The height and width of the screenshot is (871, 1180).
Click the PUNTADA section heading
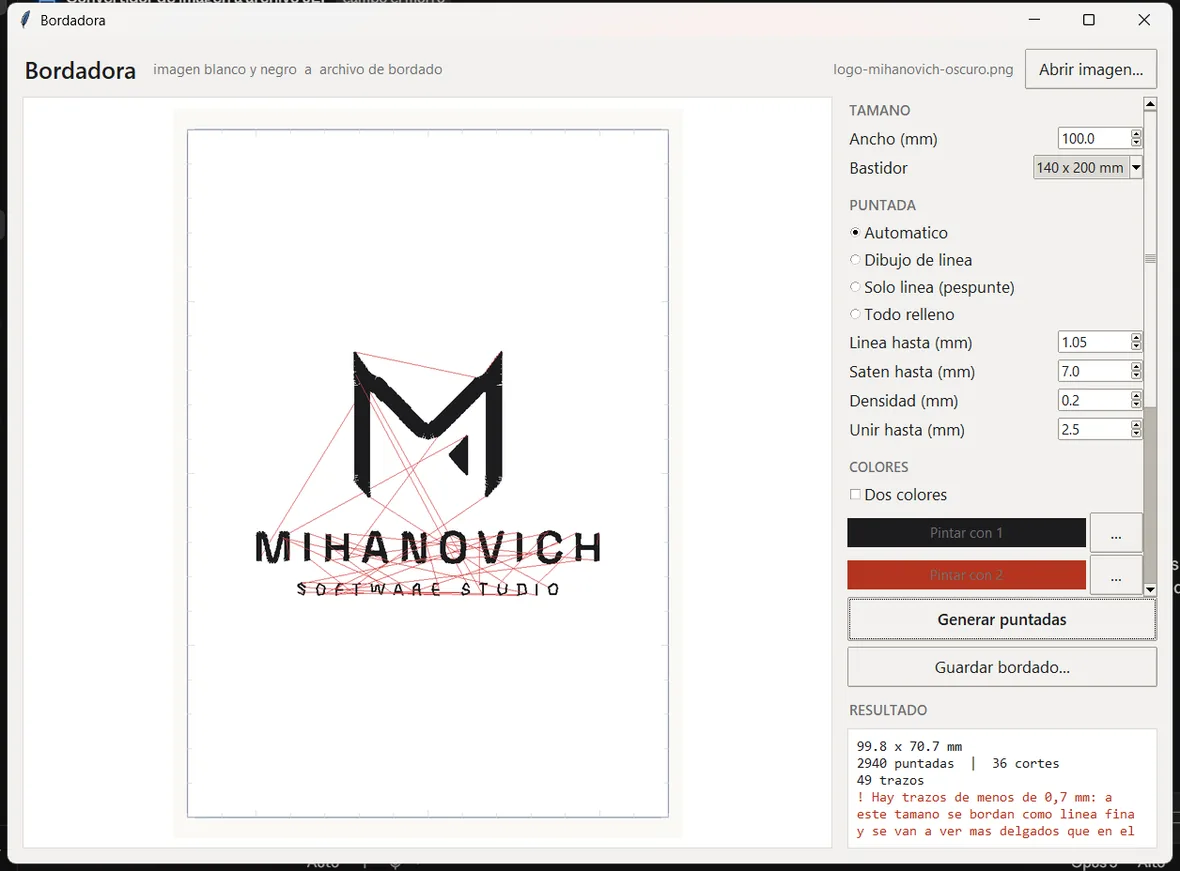(x=883, y=206)
